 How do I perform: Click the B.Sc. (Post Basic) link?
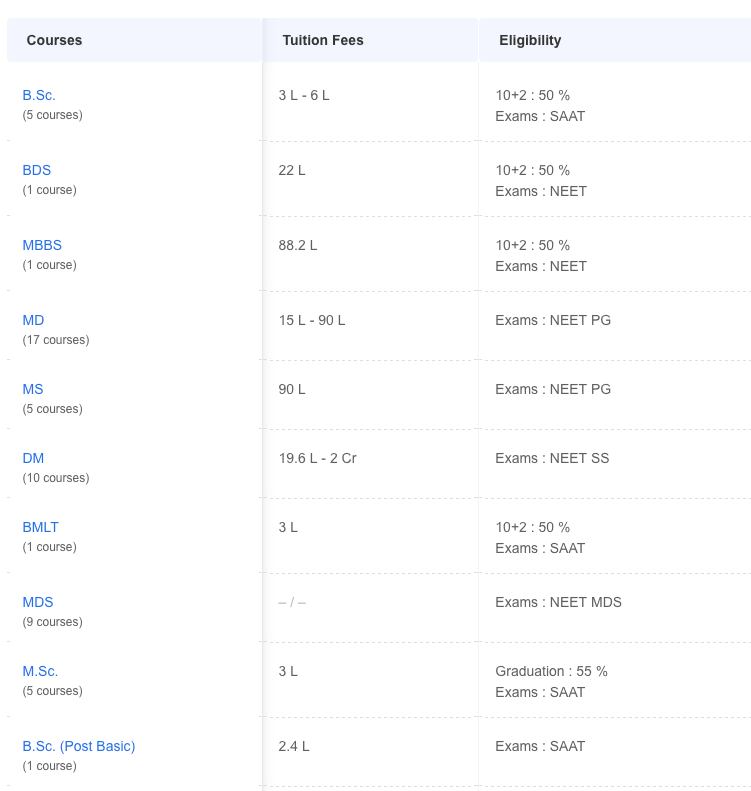pyautogui.click(x=79, y=746)
